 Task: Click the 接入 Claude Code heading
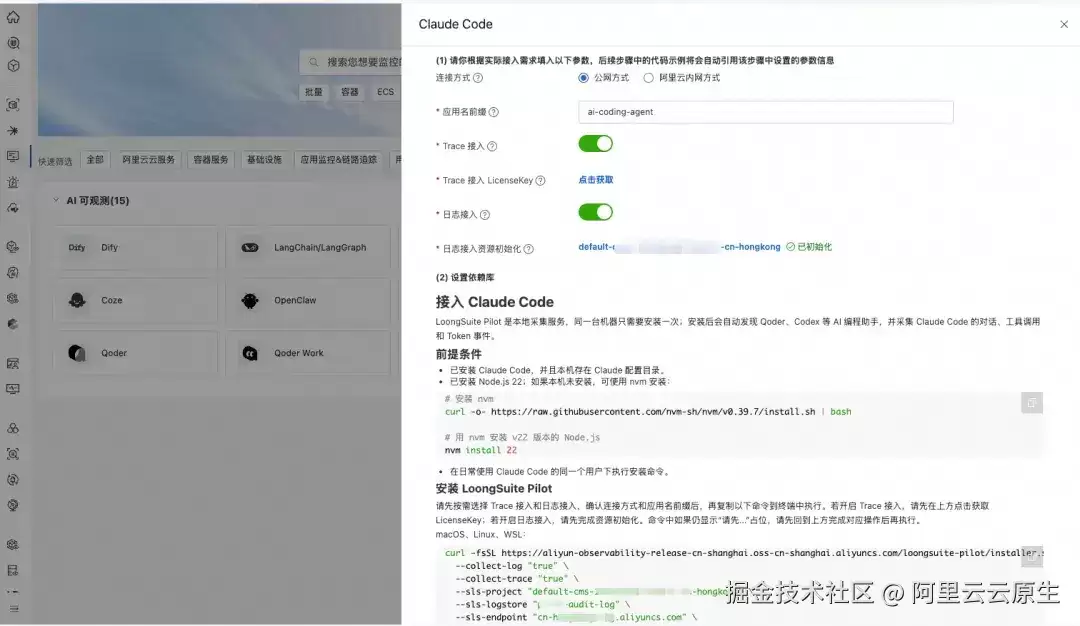pos(495,302)
